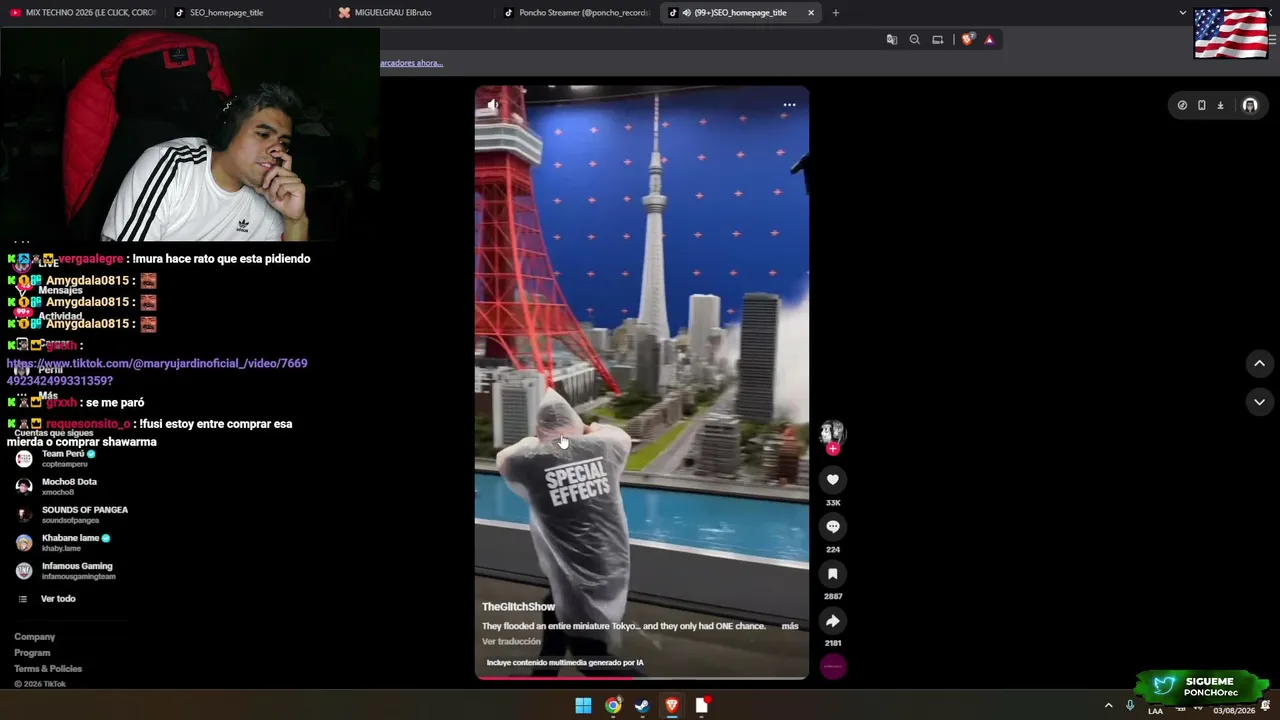Follow creator with the red plus badge
Image resolution: width=1280 pixels, height=720 pixels.
point(832,449)
